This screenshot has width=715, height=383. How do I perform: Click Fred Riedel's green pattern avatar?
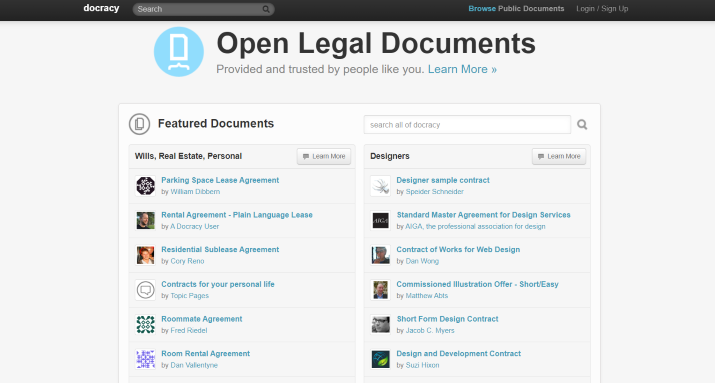[145, 325]
